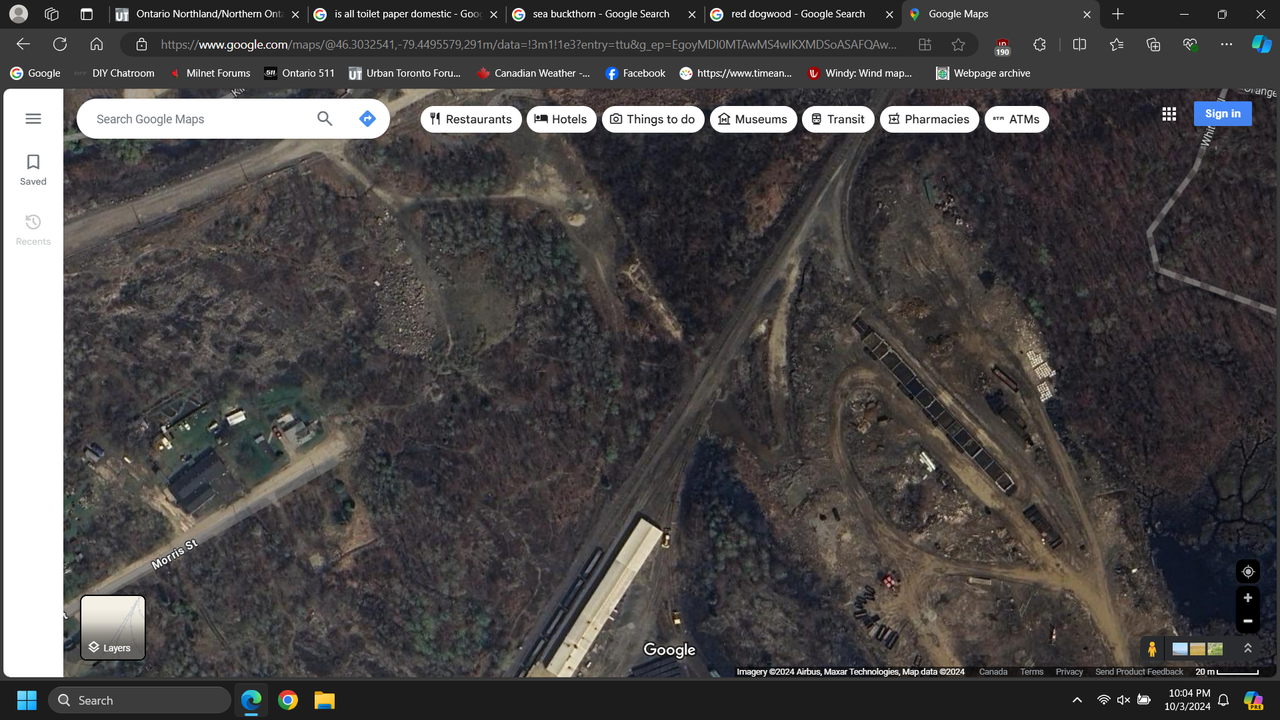The height and width of the screenshot is (720, 1280).
Task: Toggle the Layers map view thumbnail
Action: pos(113,628)
